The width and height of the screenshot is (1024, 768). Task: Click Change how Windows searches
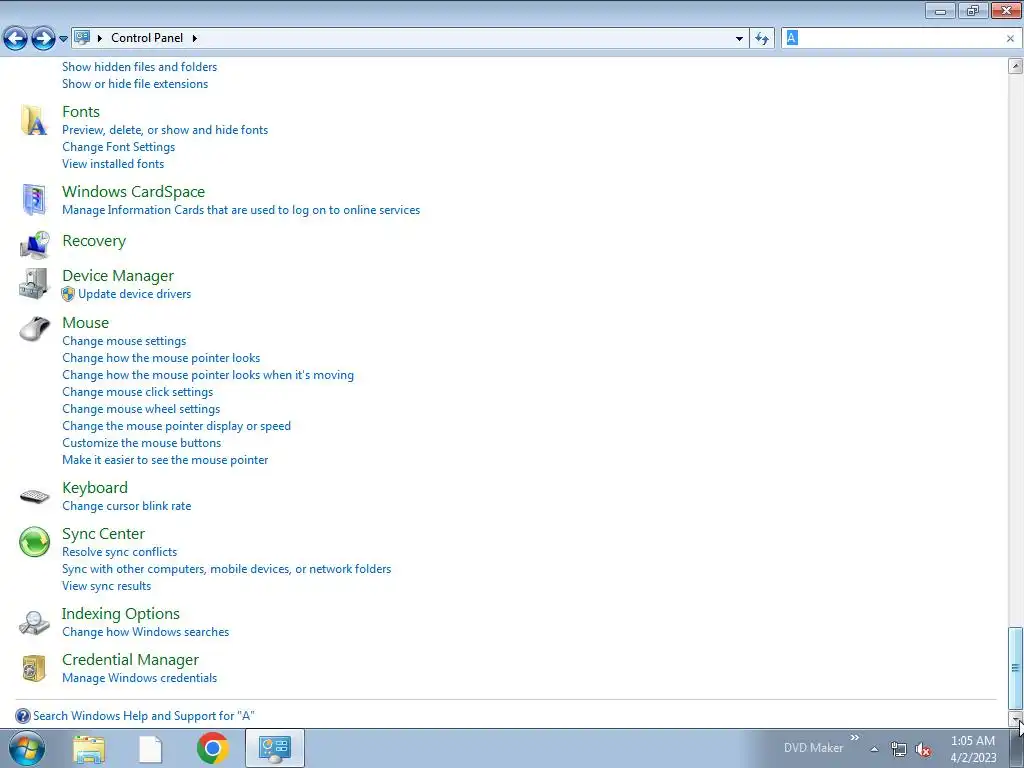(x=146, y=632)
